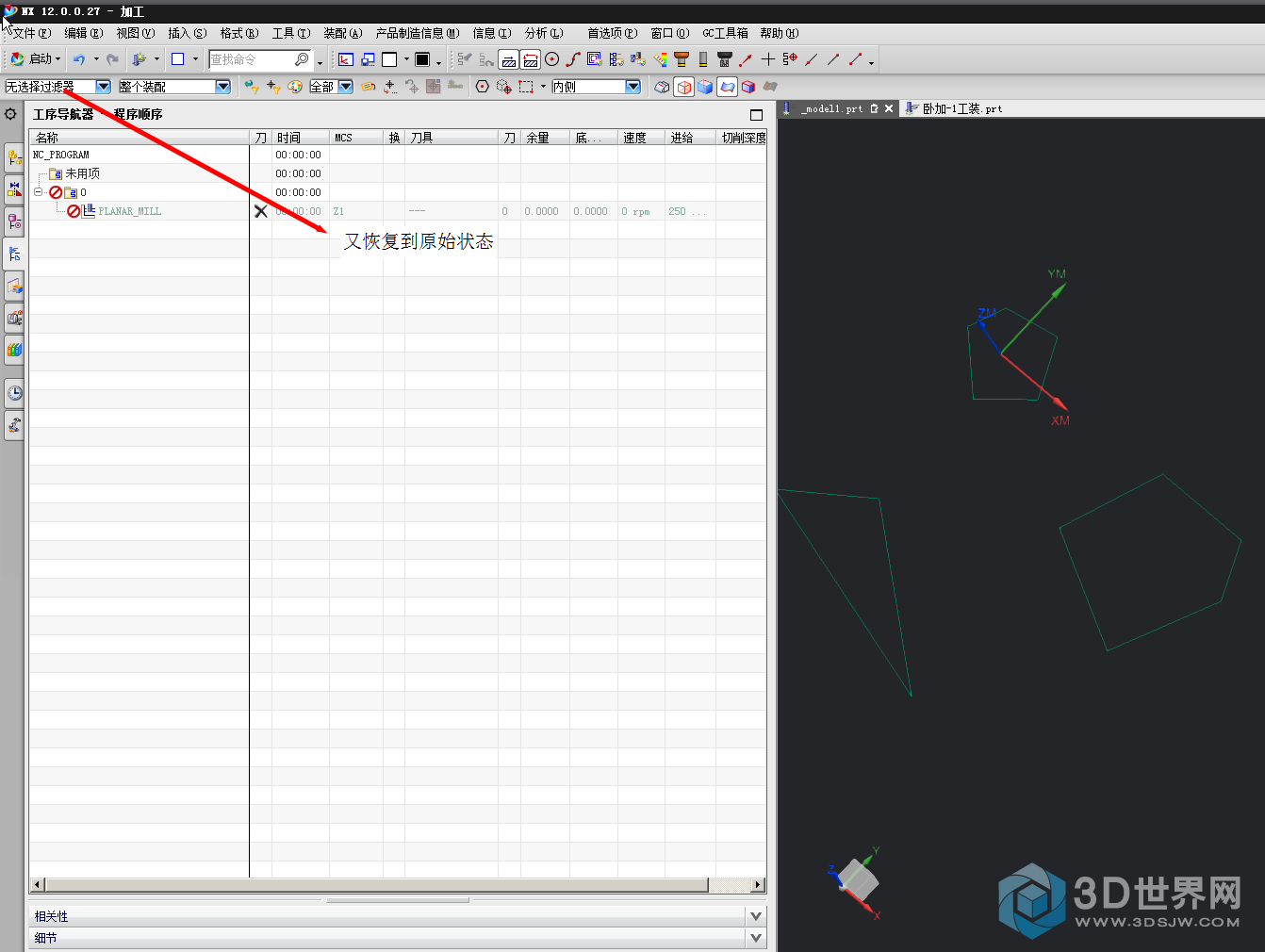Open the 文件(F) menu
The image size is (1265, 952).
32,33
